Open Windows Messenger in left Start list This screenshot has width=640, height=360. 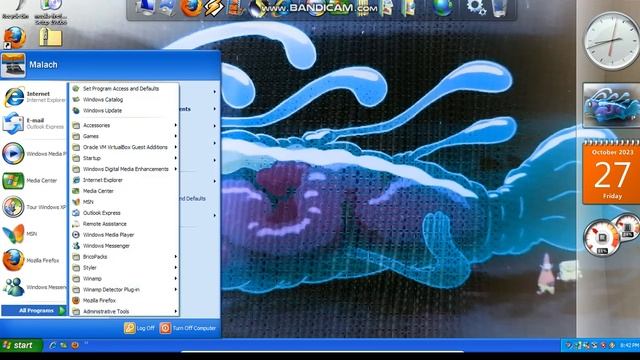(x=34, y=287)
